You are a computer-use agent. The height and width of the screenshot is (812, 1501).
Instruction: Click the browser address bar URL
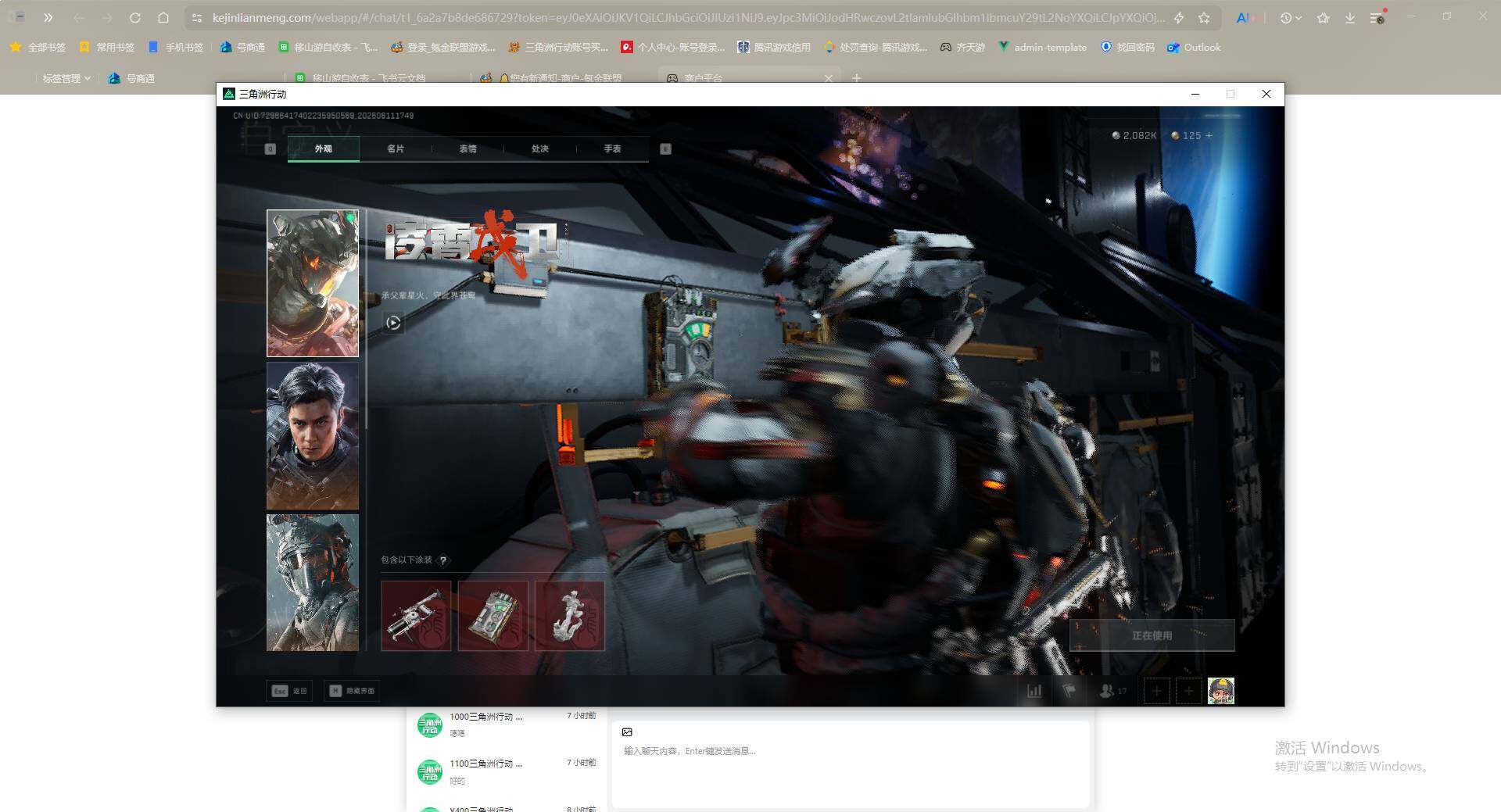coord(688,17)
